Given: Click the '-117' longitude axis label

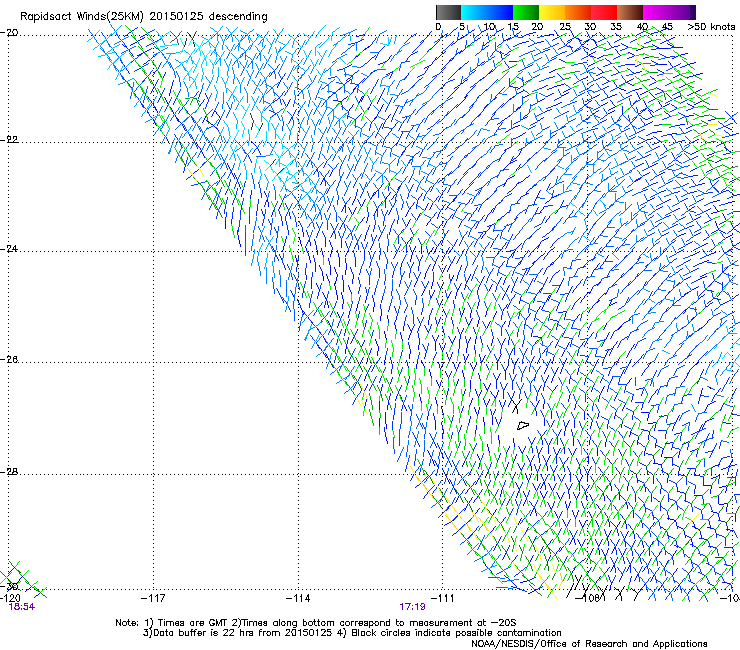Looking at the screenshot, I should click(153, 599).
